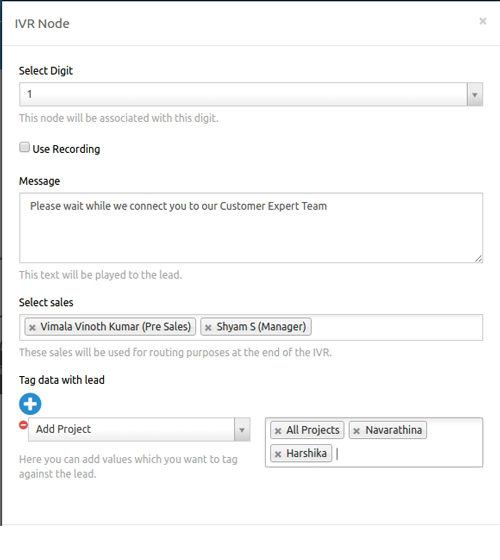Click the Vimala Vinoth Kumar tag label
The image size is (500, 560).
115,326
